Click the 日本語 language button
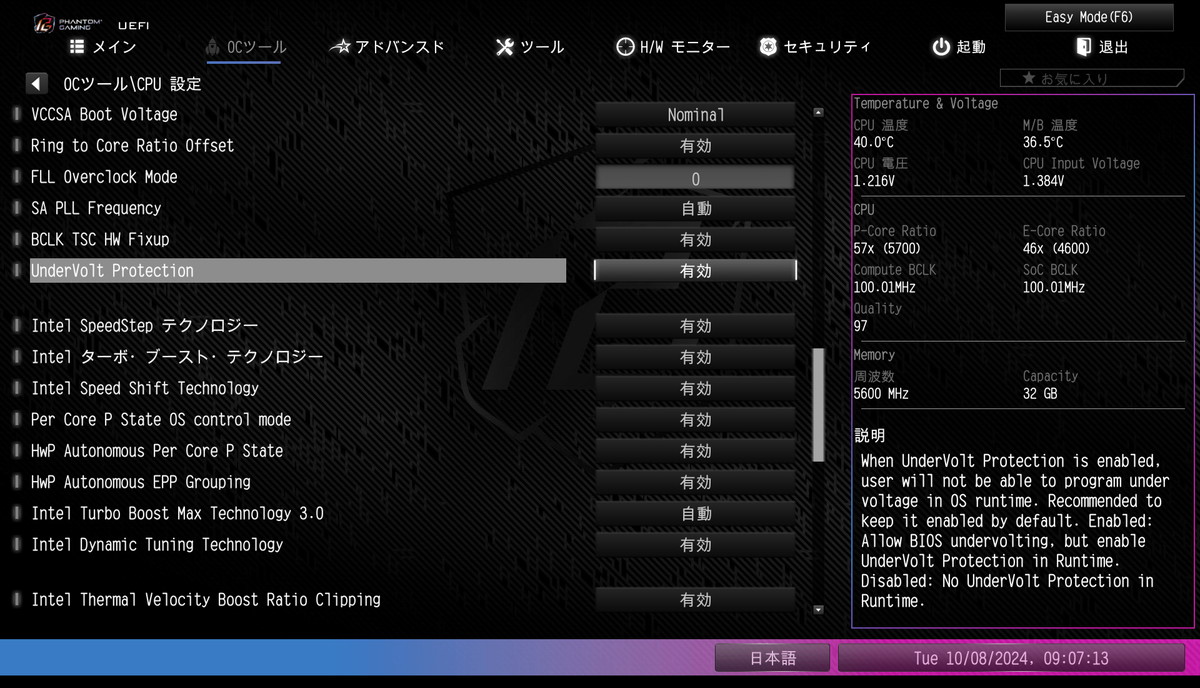 773,658
